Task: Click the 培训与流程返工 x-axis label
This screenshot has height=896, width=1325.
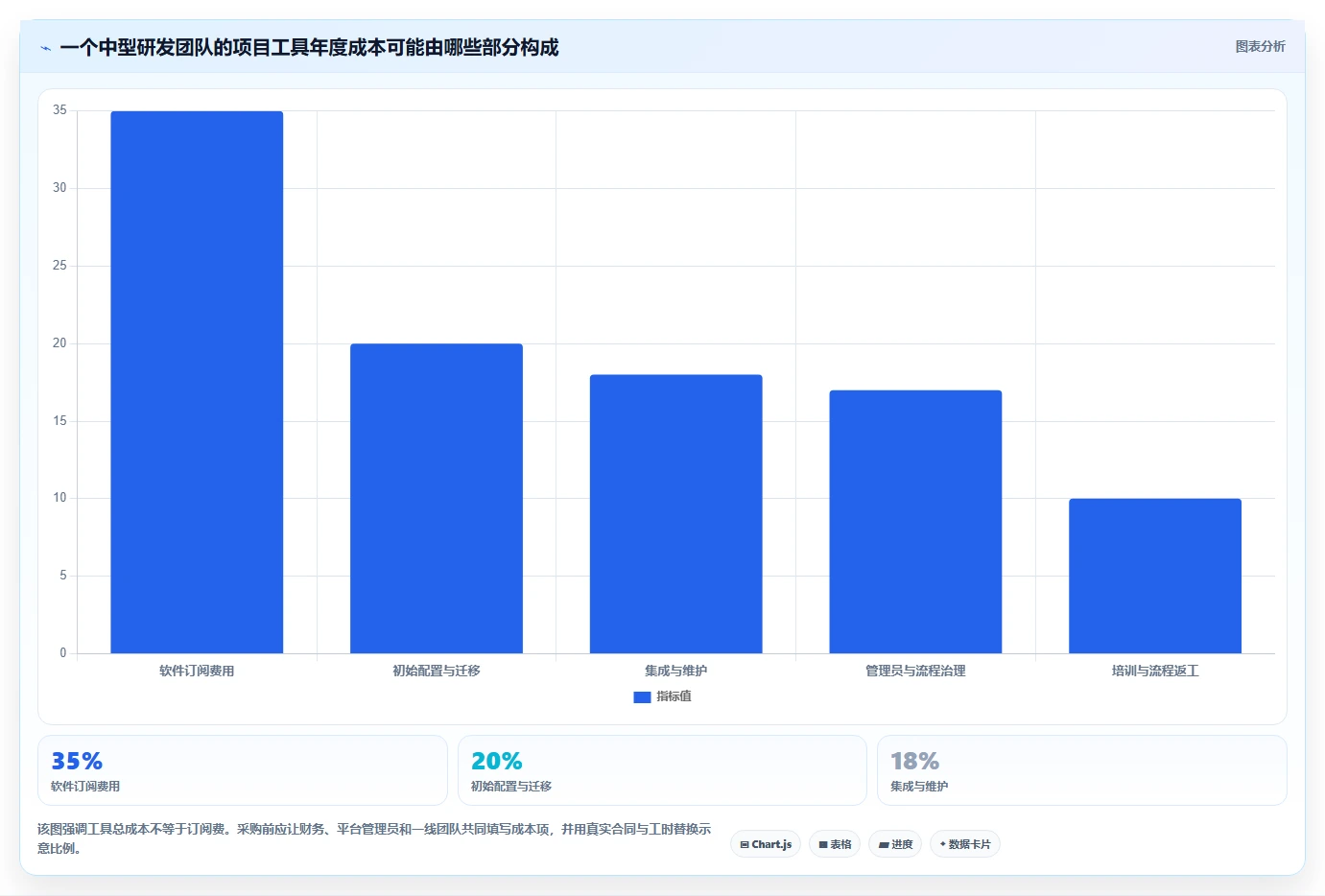Action: coord(1155,671)
